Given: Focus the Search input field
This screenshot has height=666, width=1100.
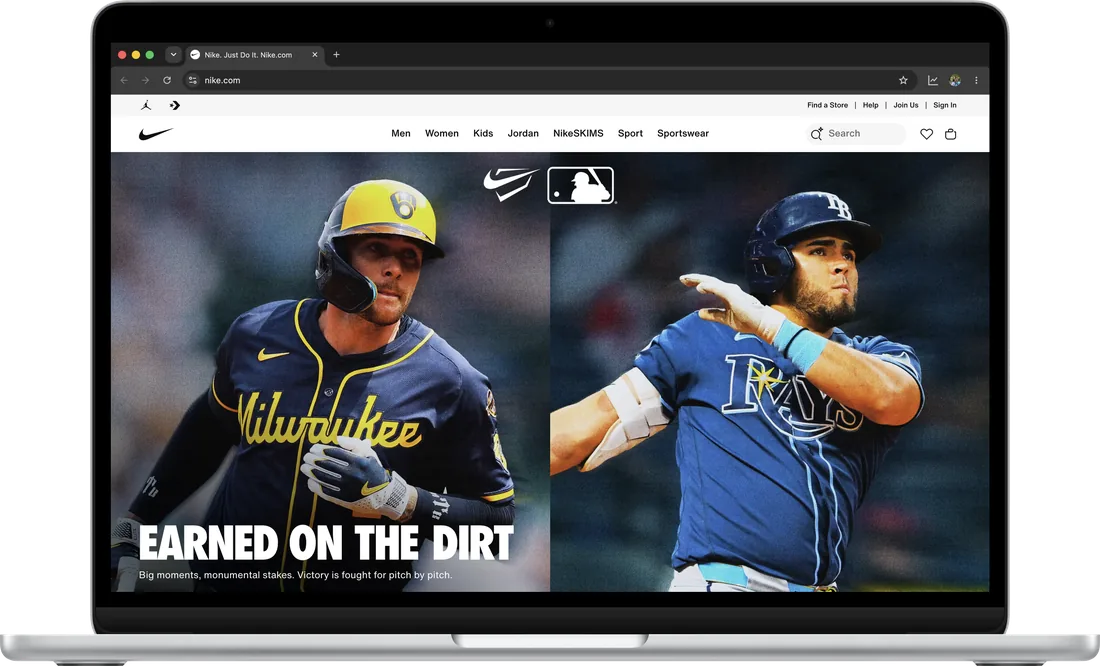Looking at the screenshot, I should 856,133.
